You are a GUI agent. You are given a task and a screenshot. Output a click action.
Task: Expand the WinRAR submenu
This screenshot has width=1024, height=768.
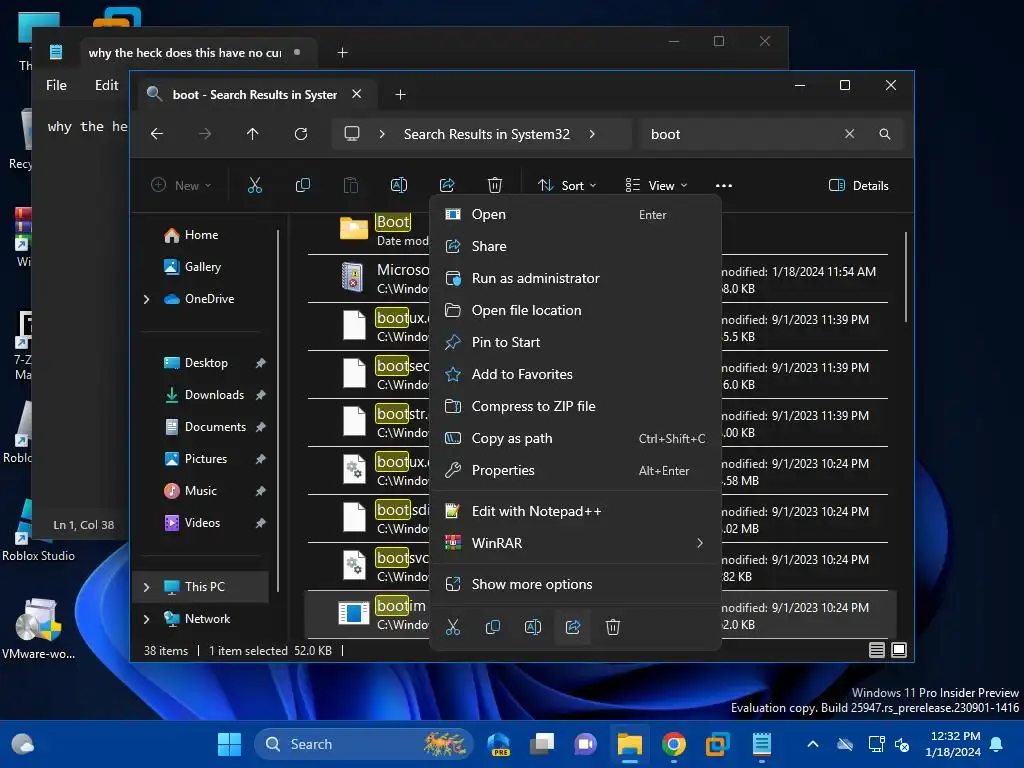(700, 543)
